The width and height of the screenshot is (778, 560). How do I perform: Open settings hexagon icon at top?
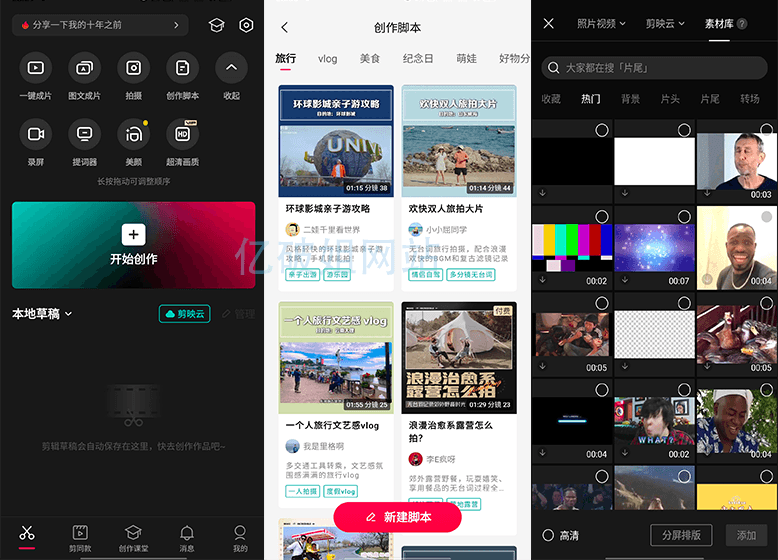(246, 25)
